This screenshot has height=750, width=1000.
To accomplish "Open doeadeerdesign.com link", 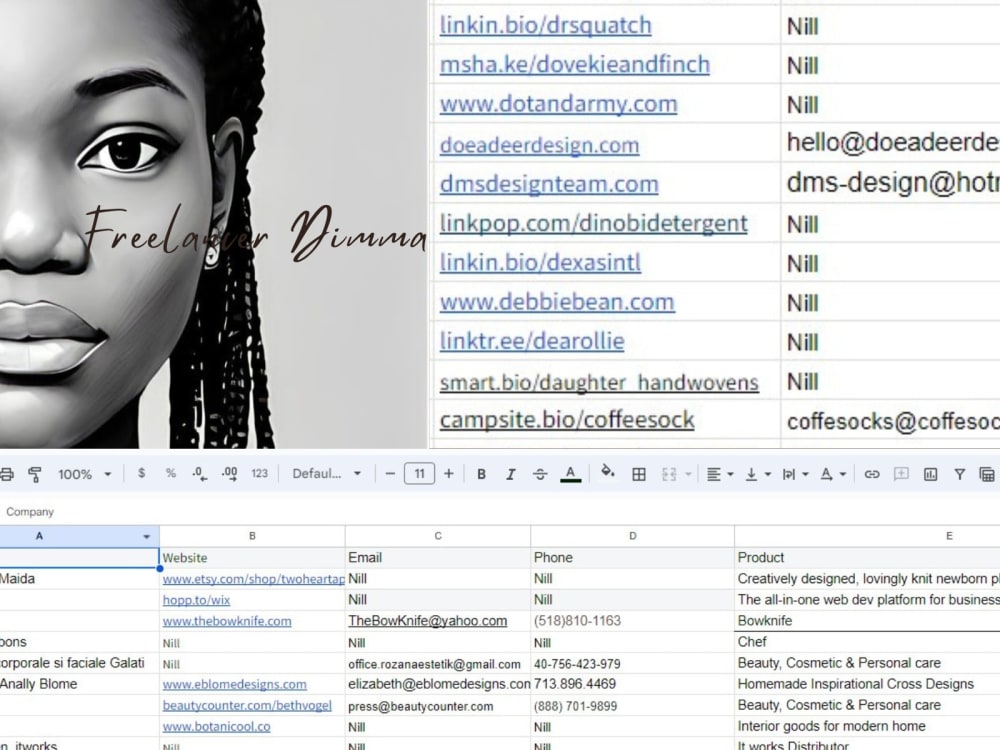I will [539, 145].
